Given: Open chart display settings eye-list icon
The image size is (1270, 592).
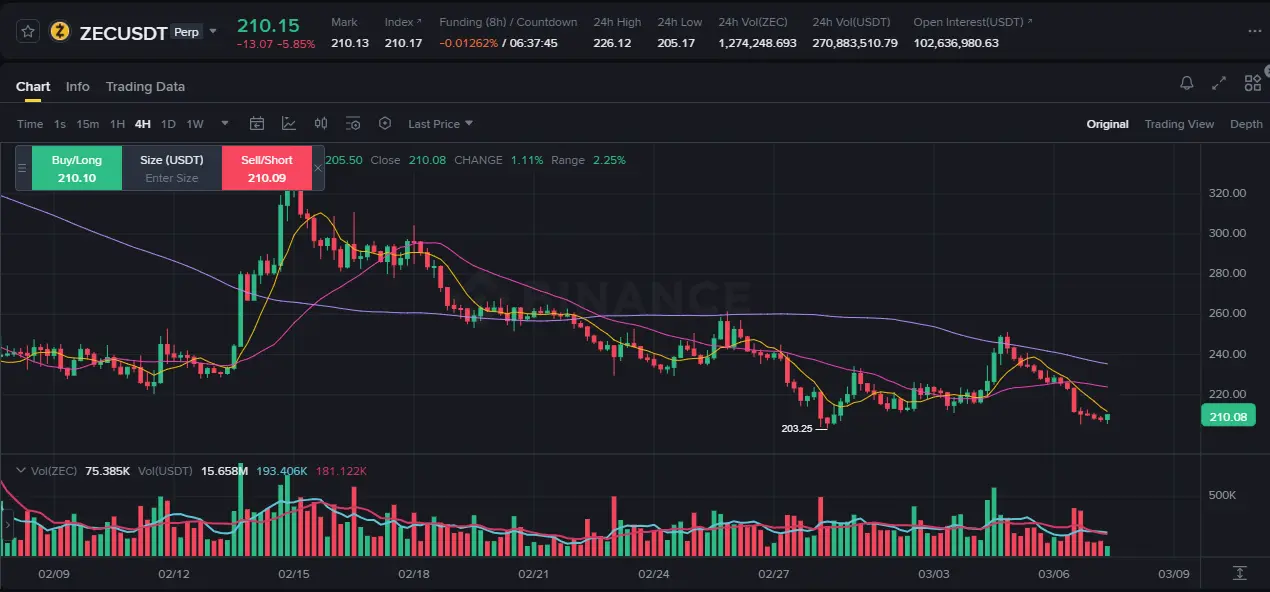Looking at the screenshot, I should [x=353, y=124].
